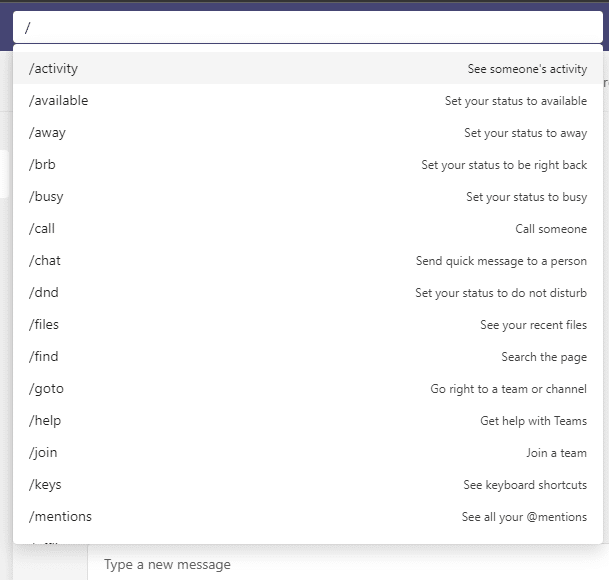The width and height of the screenshot is (609, 580).
Task: Click the command search box containing slash
Action: pyautogui.click(x=308, y=27)
